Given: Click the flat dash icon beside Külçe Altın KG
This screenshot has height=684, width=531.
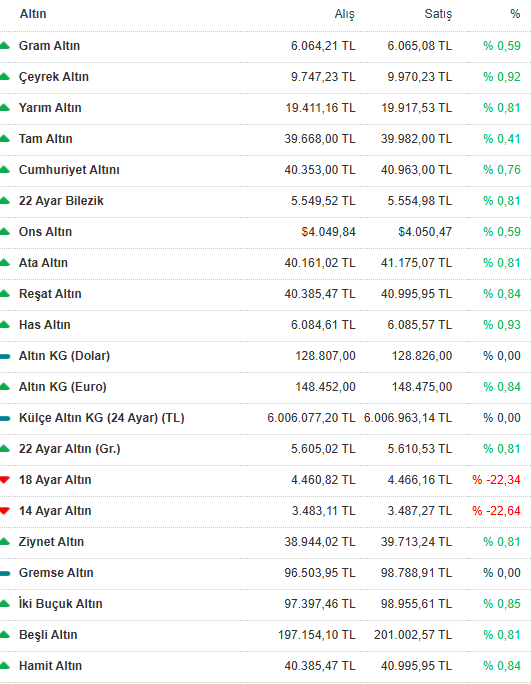Looking at the screenshot, I should pos(5,418).
